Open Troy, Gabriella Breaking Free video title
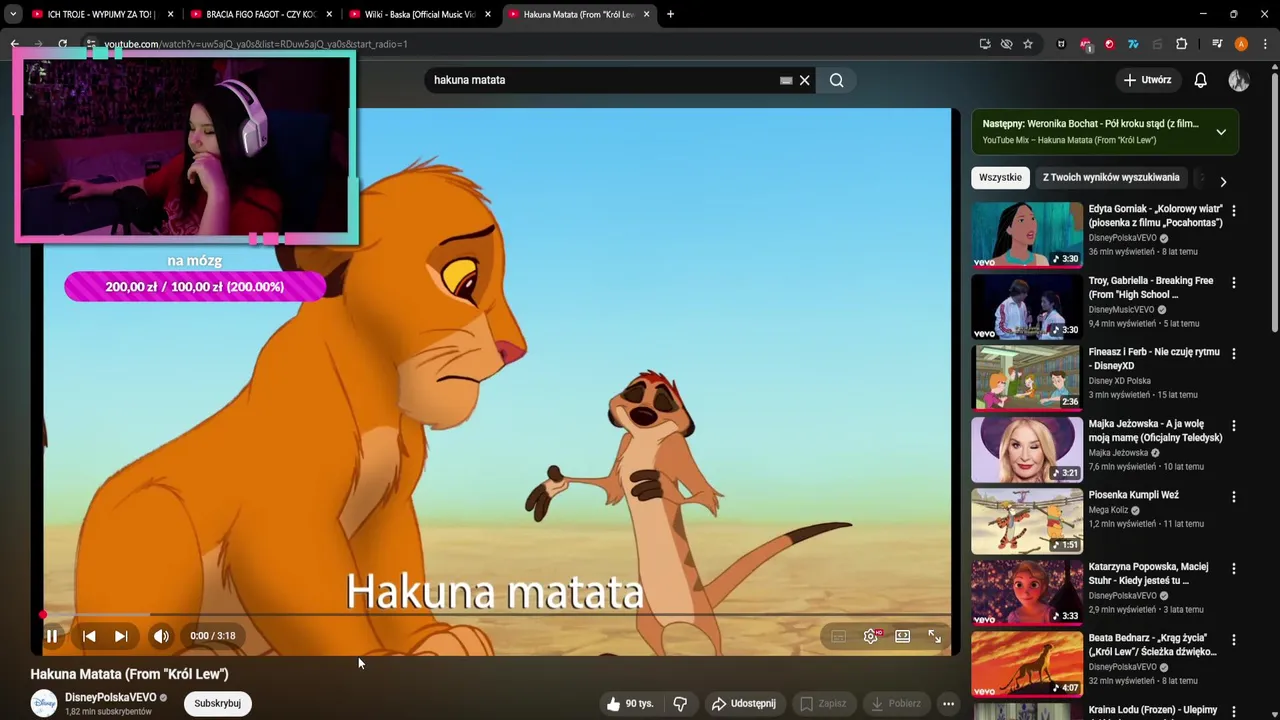 click(x=1151, y=288)
